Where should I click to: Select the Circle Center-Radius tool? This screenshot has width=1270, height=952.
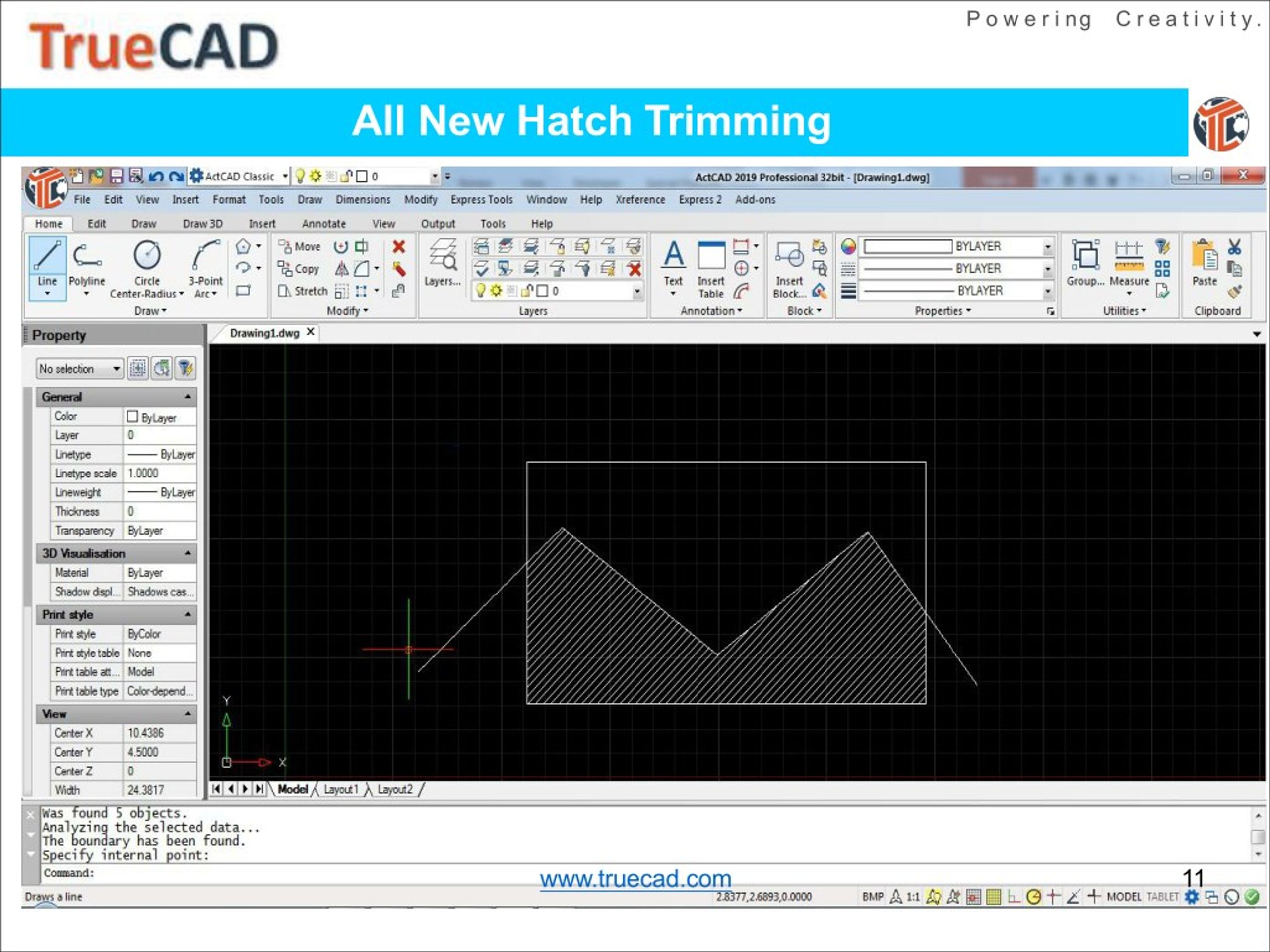click(147, 269)
